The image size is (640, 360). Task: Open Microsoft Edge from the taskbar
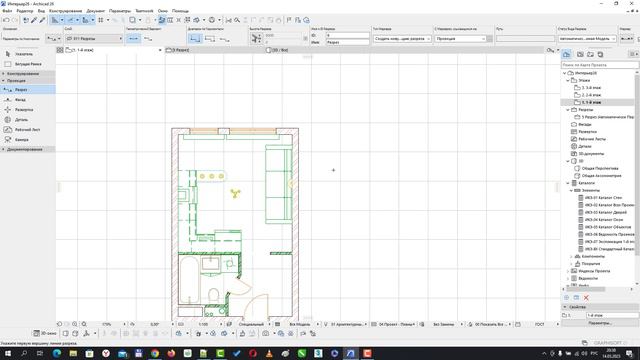tap(57, 353)
